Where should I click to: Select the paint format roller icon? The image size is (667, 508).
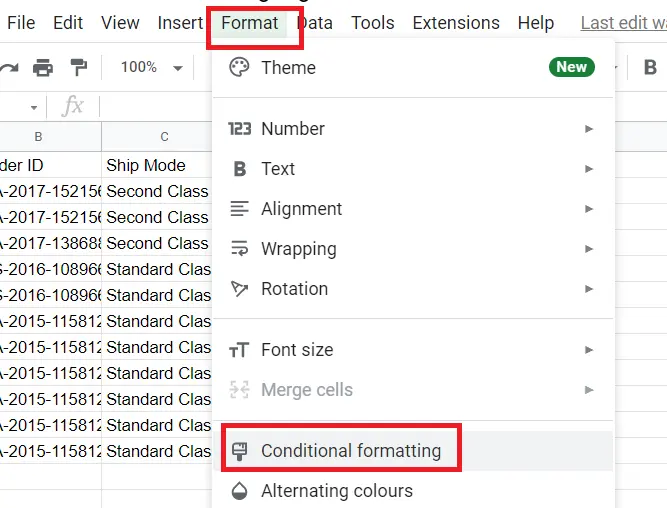point(78,67)
